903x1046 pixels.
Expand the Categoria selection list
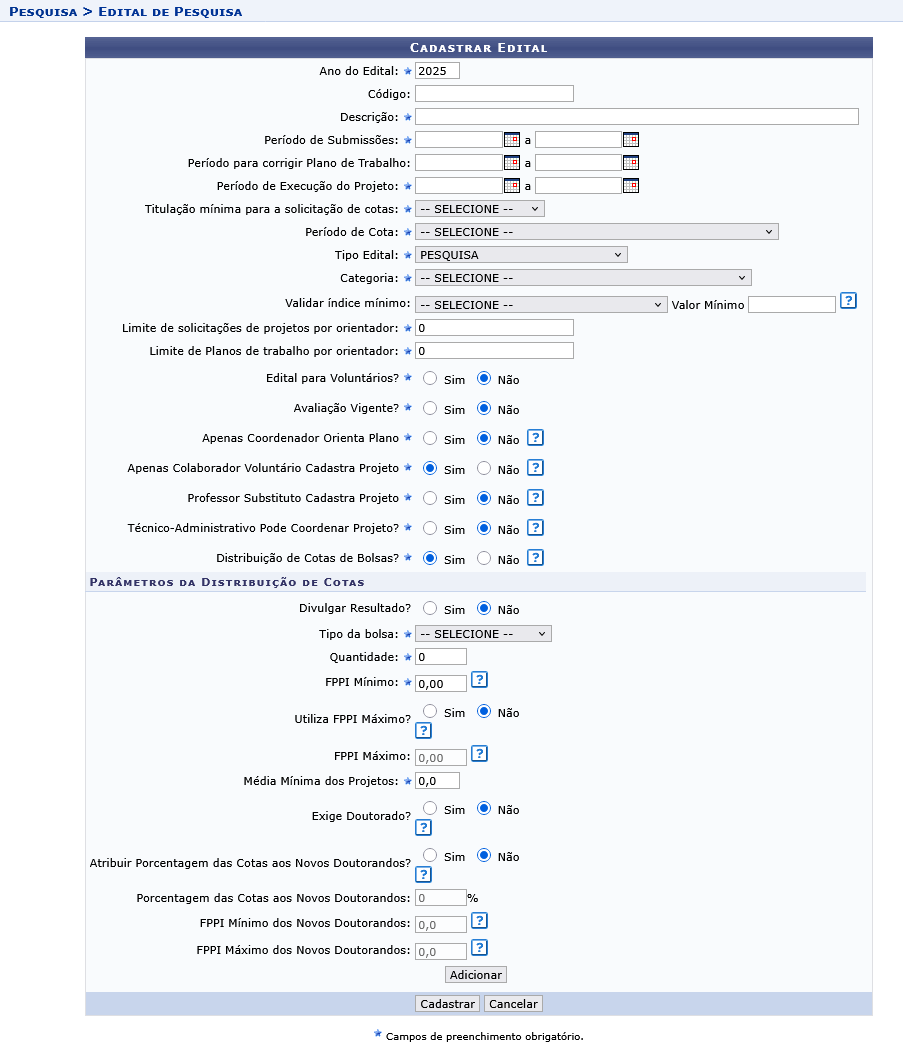tap(583, 277)
